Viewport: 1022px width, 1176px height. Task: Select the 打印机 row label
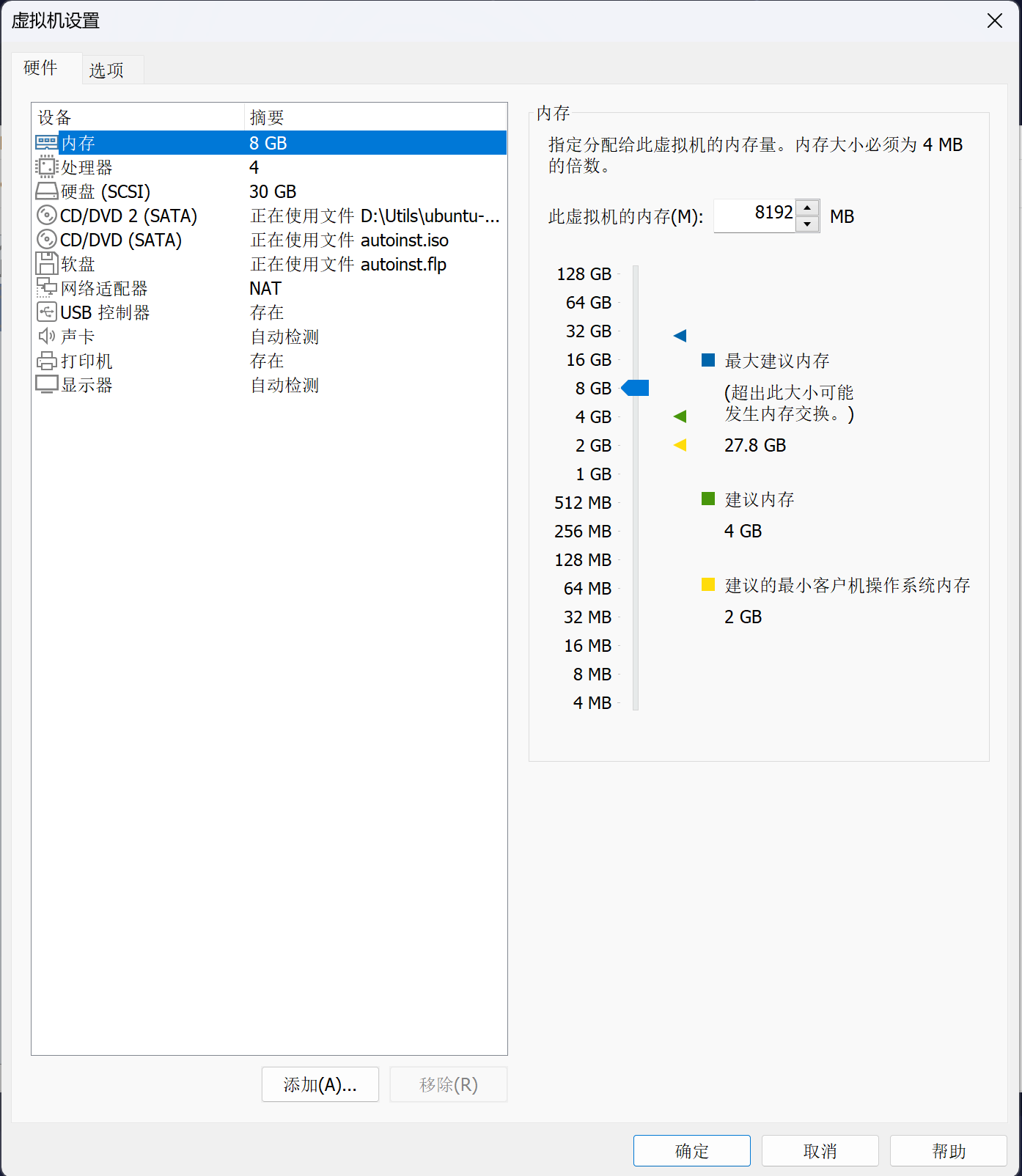pos(87,361)
